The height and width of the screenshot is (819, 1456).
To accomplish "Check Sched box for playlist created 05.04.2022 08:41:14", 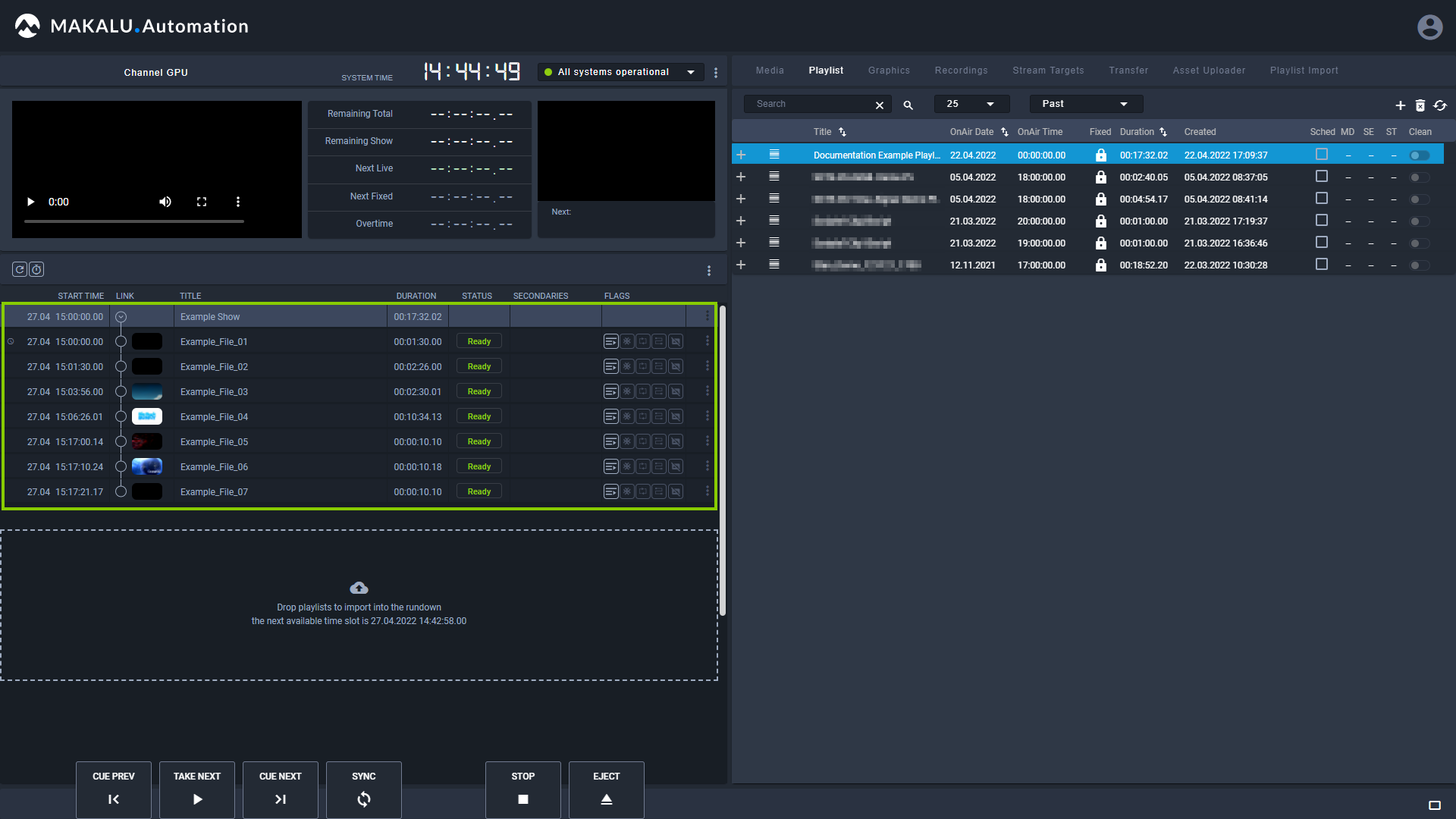I will tap(1322, 198).
